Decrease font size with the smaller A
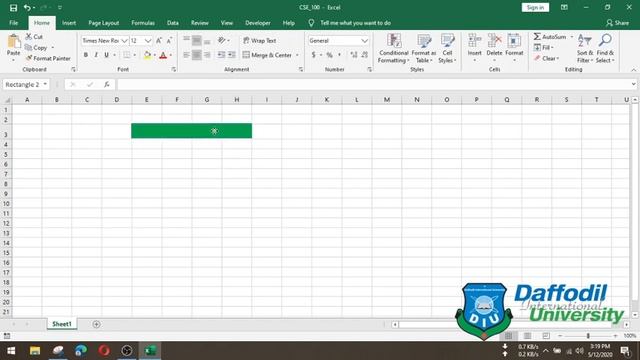Image resolution: width=640 pixels, height=360 pixels. 169,40
